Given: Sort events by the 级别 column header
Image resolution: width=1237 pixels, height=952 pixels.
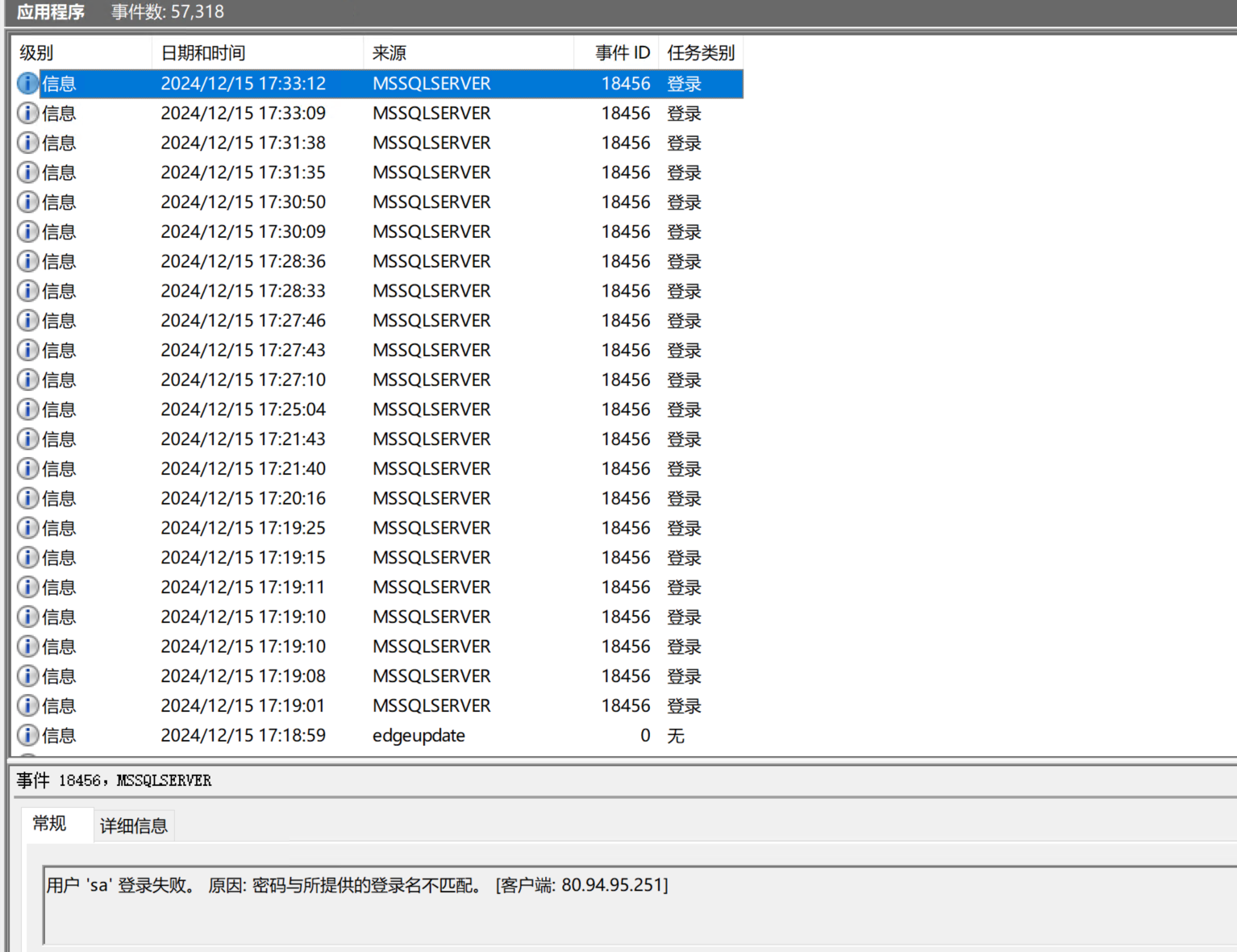Looking at the screenshot, I should [x=81, y=53].
